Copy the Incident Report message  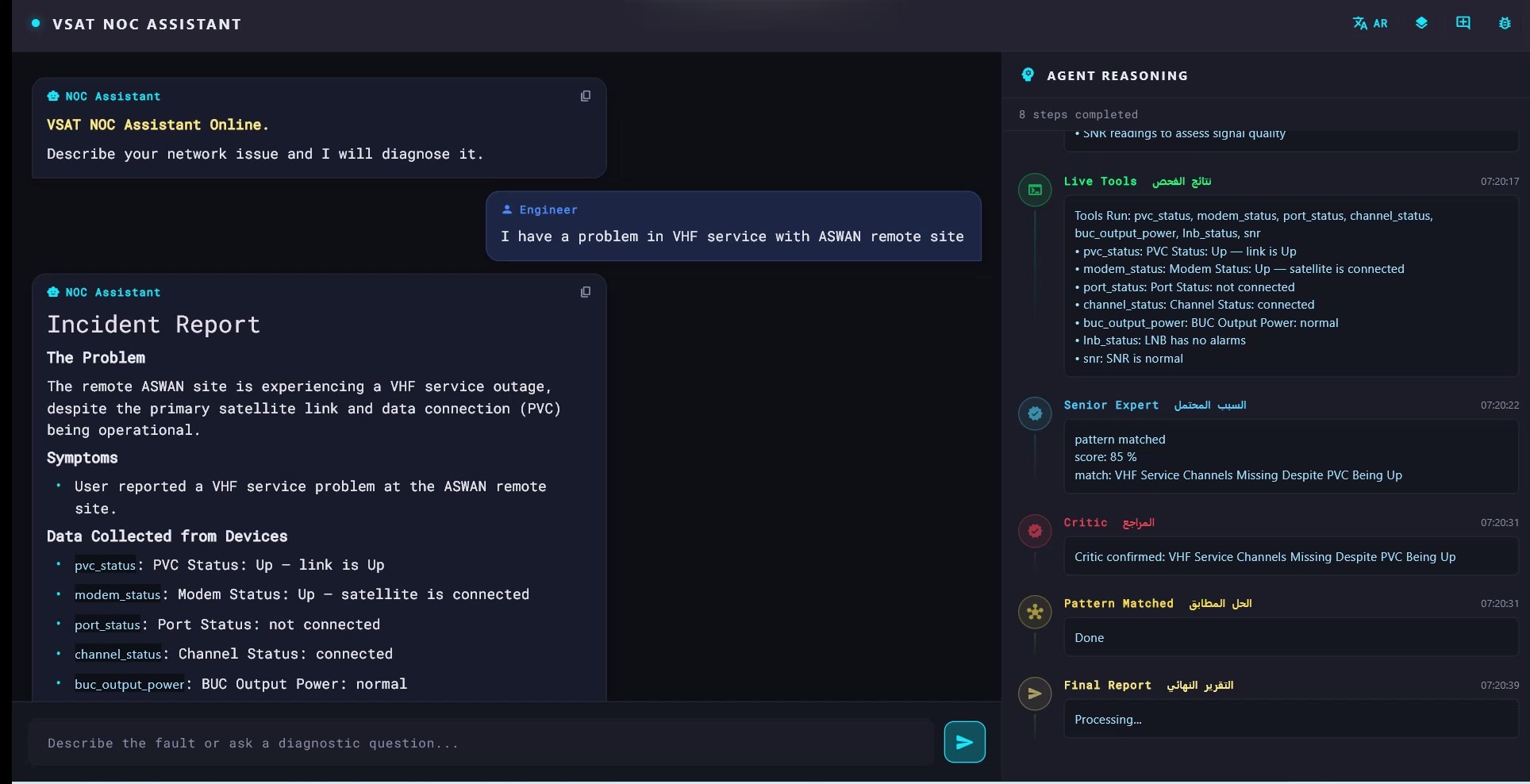click(x=586, y=292)
